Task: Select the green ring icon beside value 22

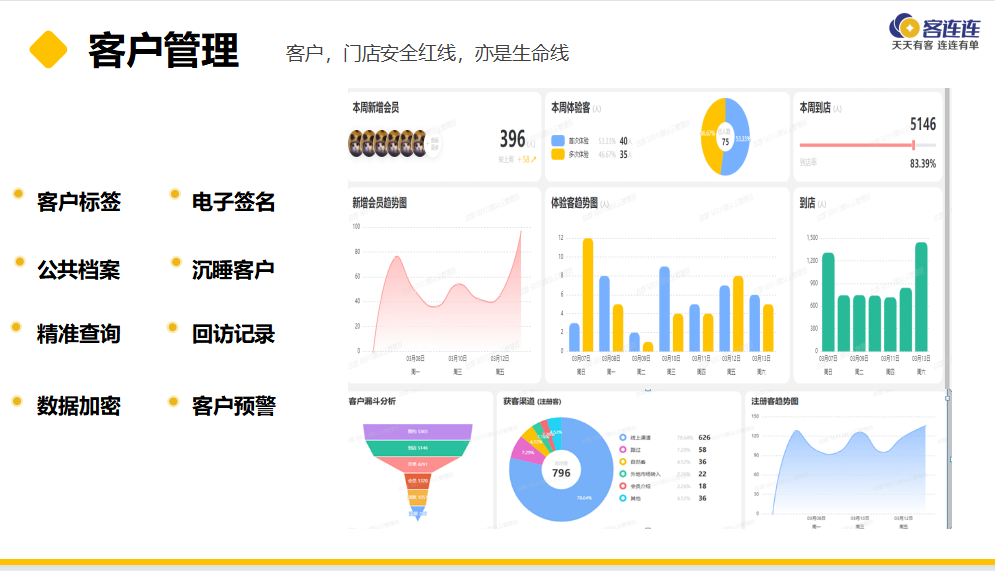Action: pyautogui.click(x=623, y=473)
